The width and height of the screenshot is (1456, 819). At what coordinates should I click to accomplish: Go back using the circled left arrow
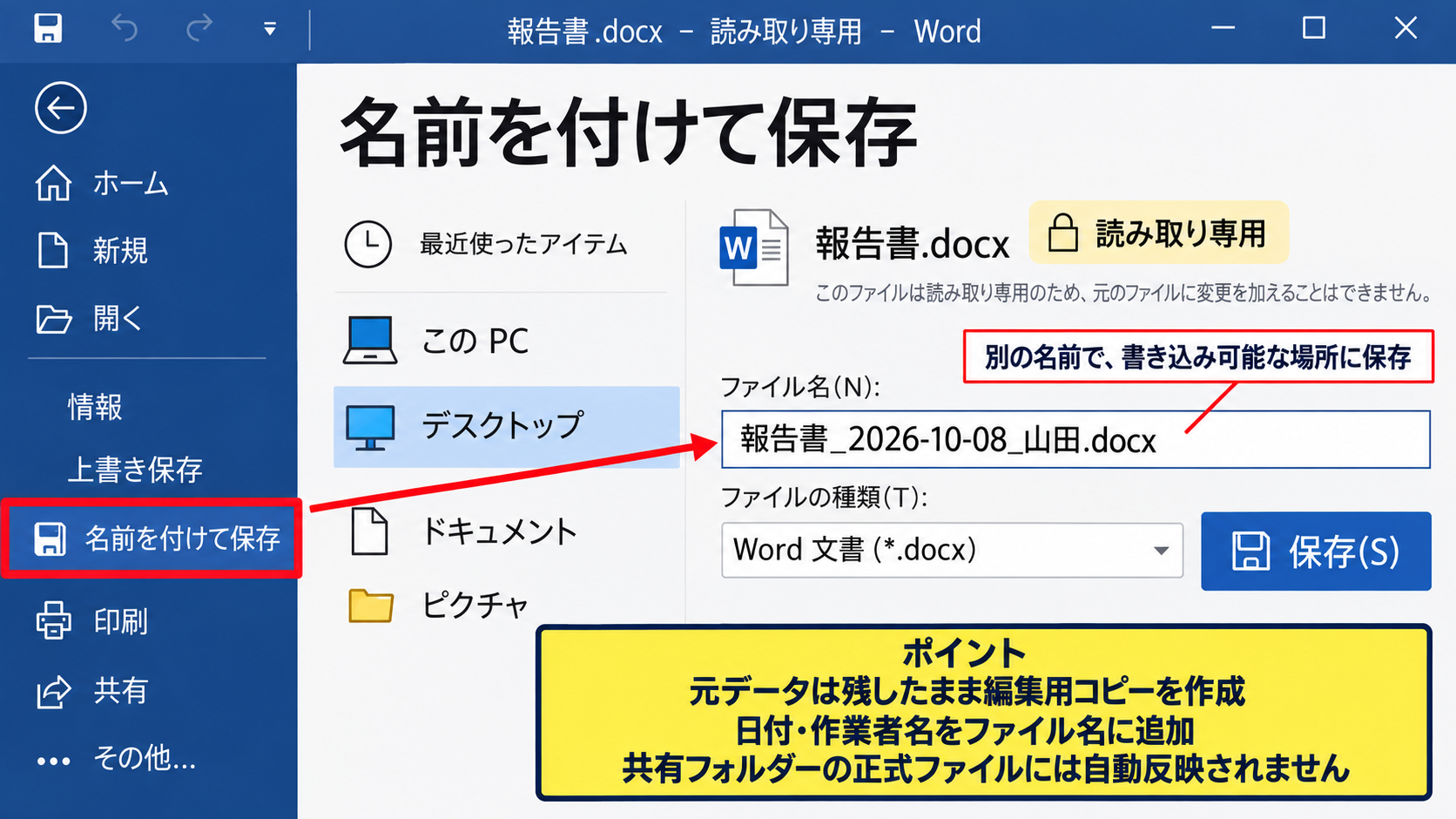tap(61, 108)
